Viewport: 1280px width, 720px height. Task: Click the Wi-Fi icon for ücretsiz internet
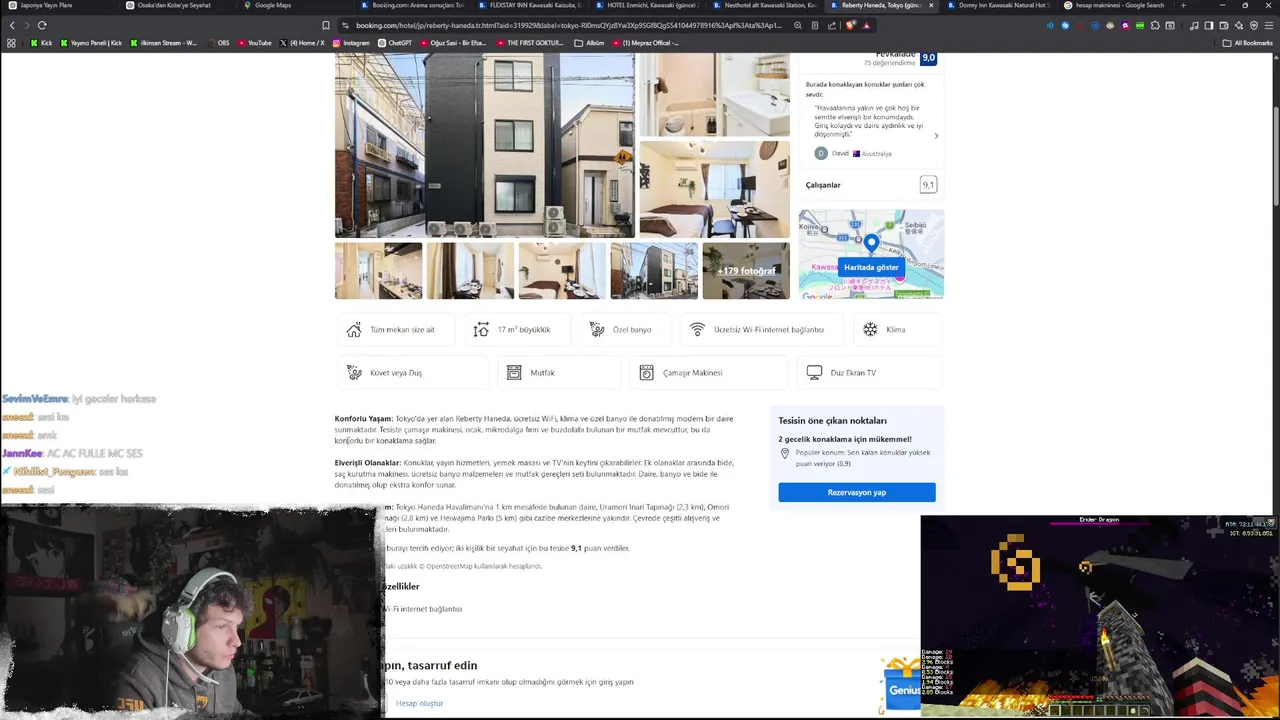(x=698, y=329)
